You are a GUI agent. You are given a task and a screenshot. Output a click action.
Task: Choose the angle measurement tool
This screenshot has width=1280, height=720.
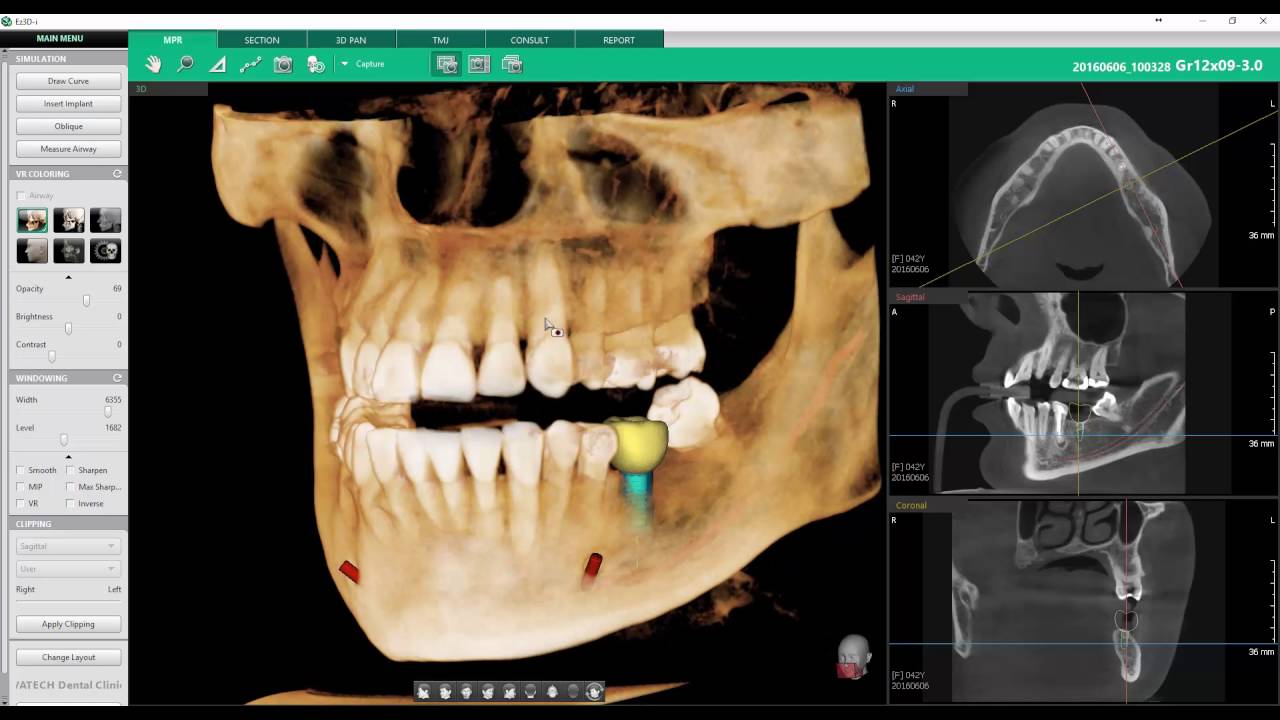pyautogui.click(x=217, y=64)
